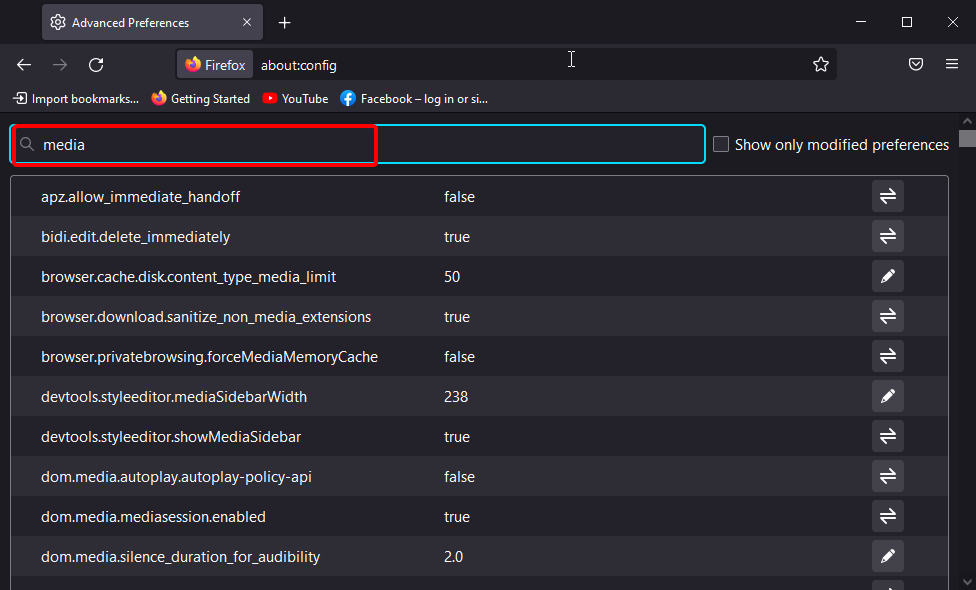976x590 pixels.
Task: Toggle dom.media.mediasession.enabled preference
Action: (887, 517)
